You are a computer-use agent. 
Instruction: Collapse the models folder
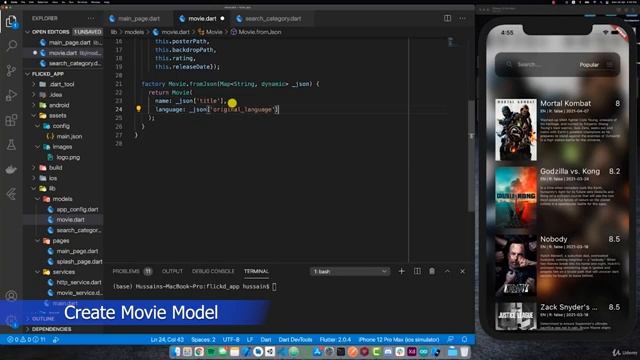coord(63,199)
